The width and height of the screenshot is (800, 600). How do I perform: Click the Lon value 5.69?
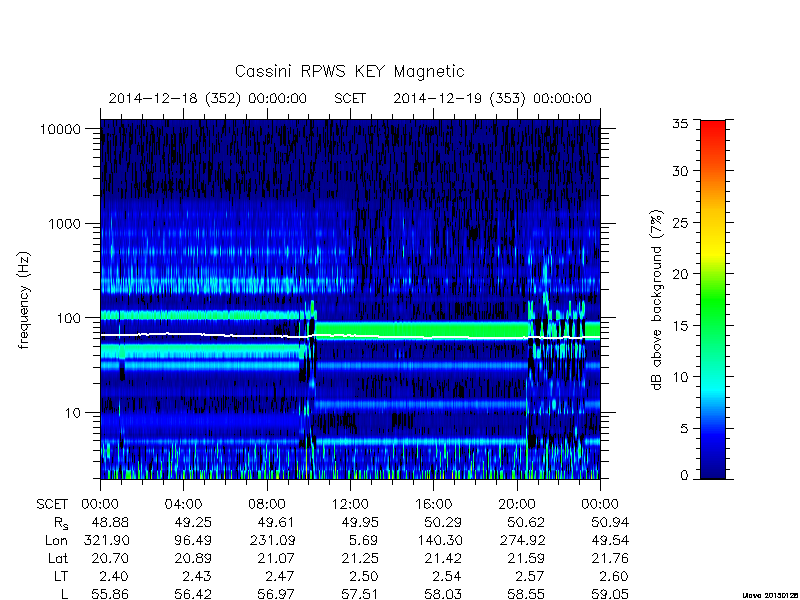pos(364,540)
